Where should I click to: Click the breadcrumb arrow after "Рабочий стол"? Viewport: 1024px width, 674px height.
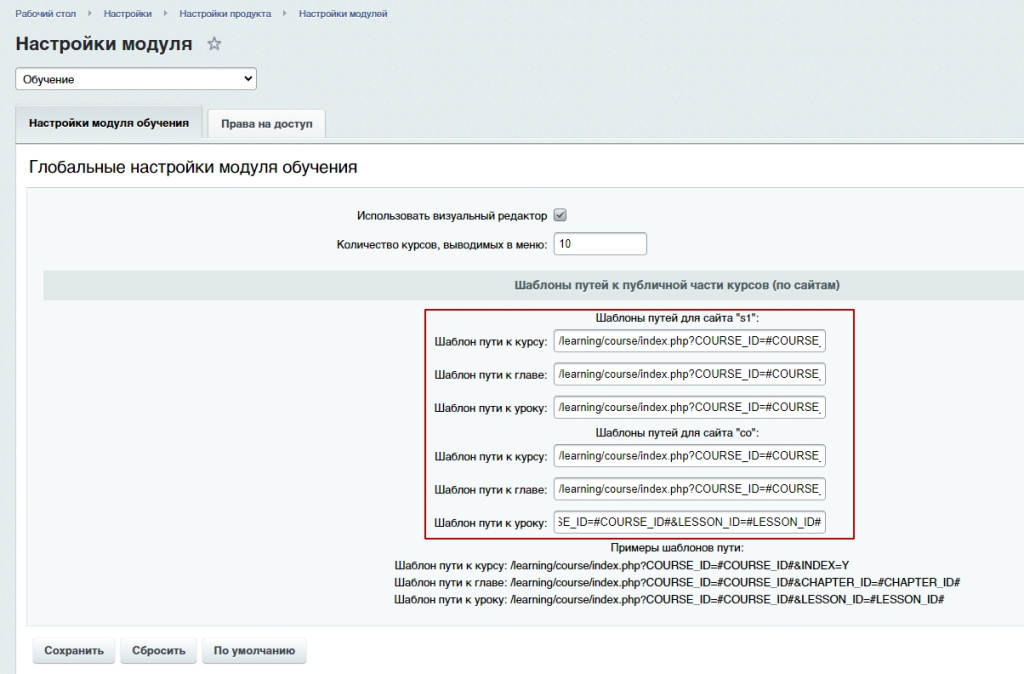tap(91, 14)
